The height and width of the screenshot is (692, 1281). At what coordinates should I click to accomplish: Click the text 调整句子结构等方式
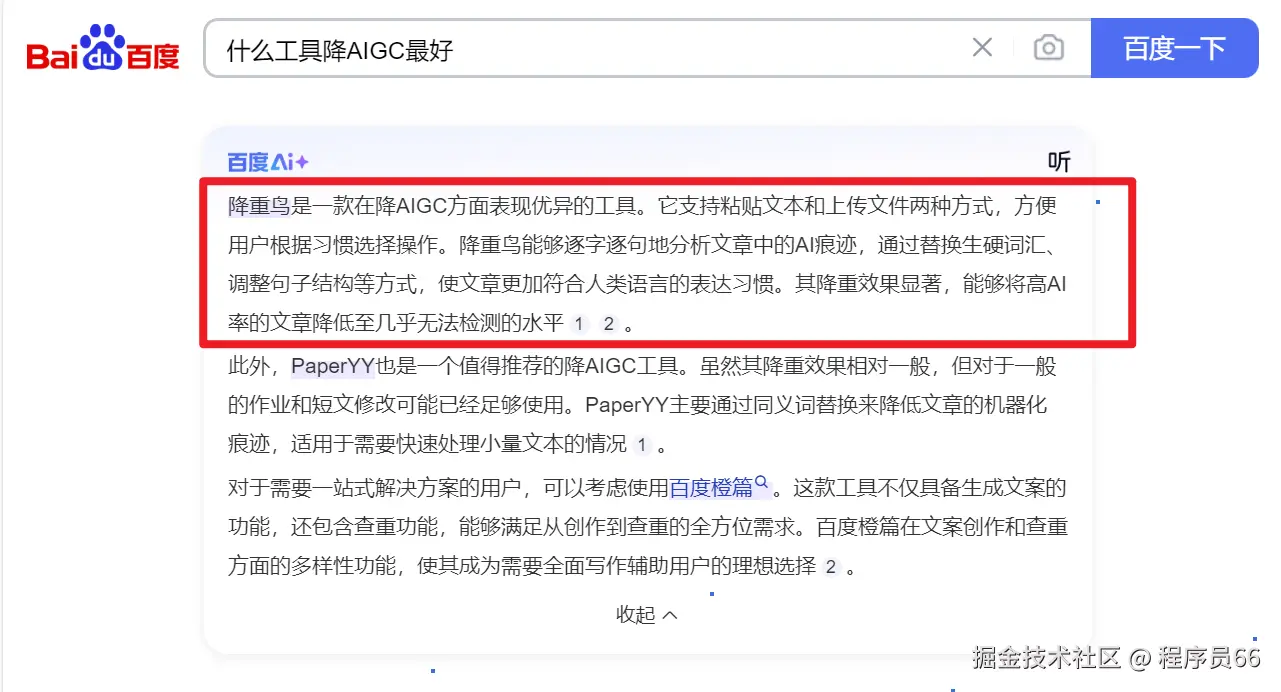[322, 285]
